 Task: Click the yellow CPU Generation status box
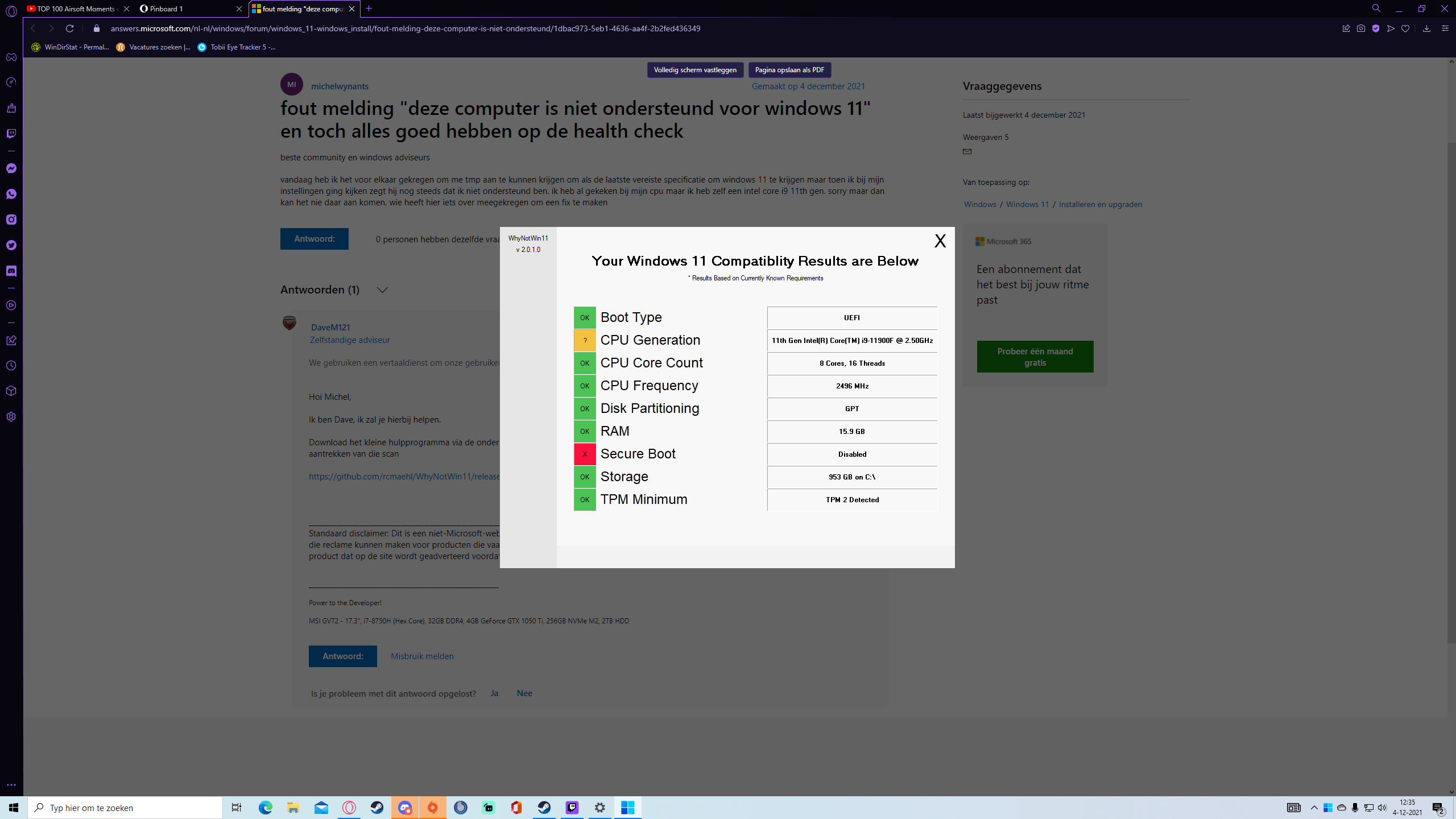click(x=585, y=341)
